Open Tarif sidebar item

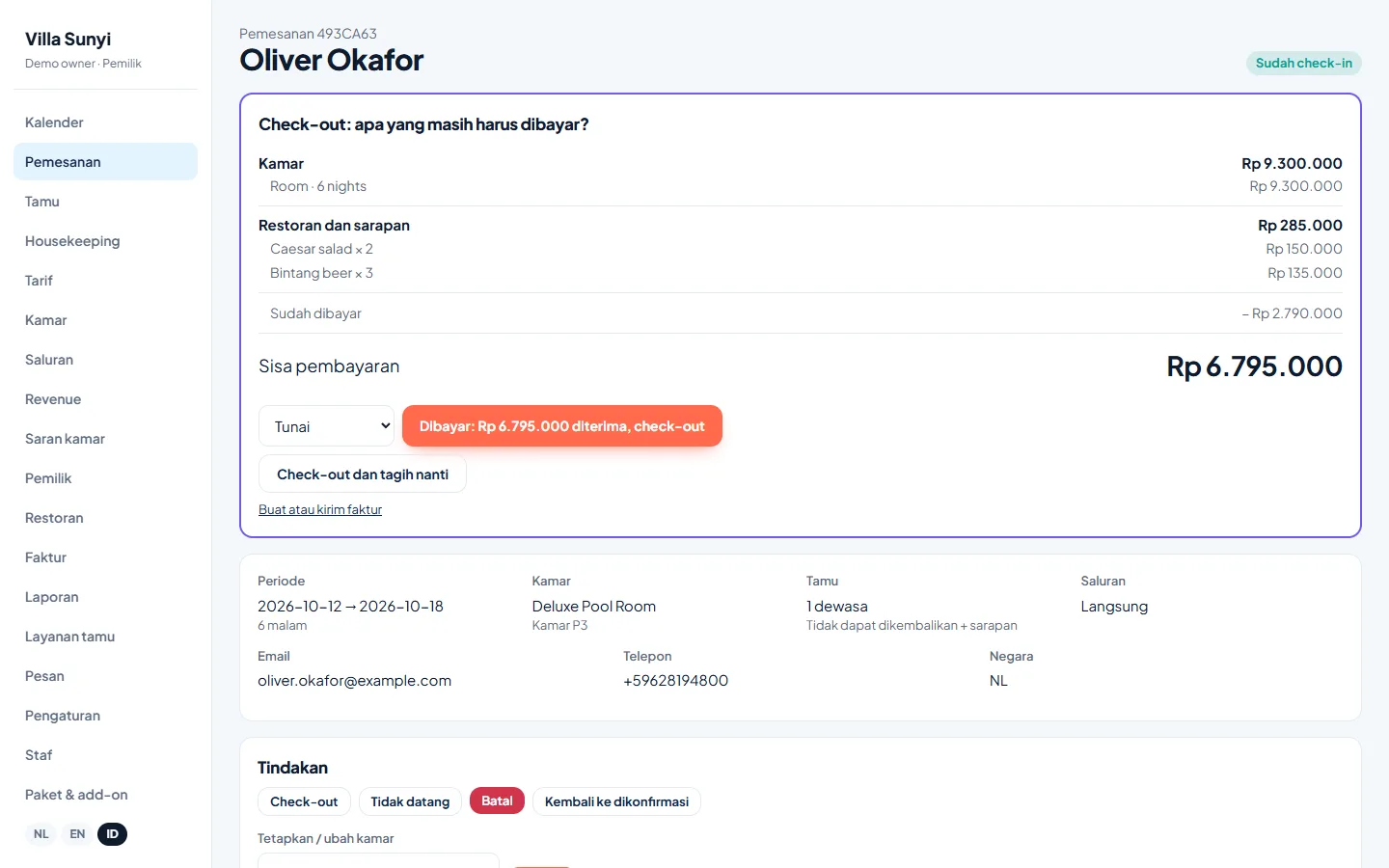point(105,281)
